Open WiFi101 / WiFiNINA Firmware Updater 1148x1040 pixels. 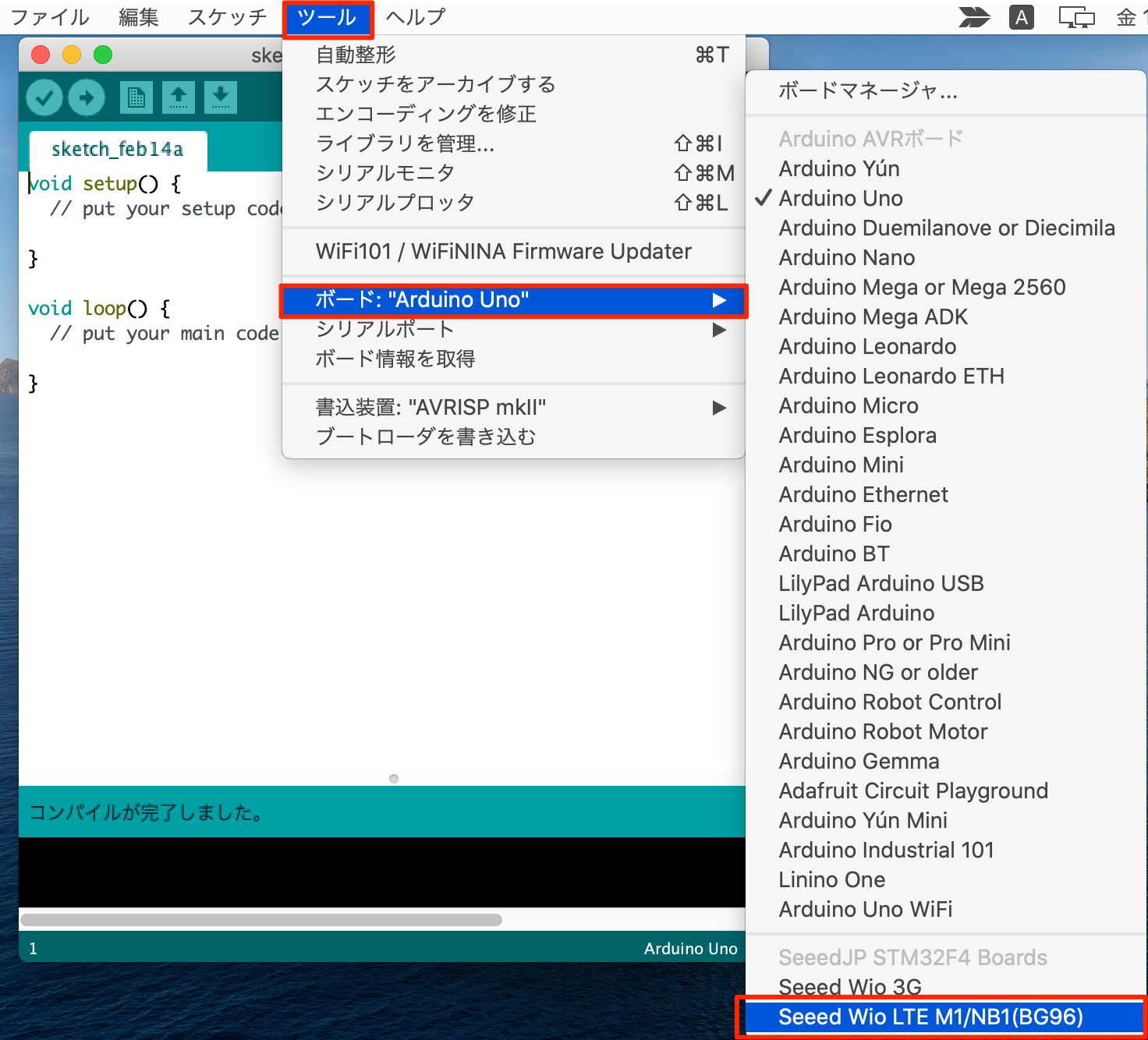point(513,251)
